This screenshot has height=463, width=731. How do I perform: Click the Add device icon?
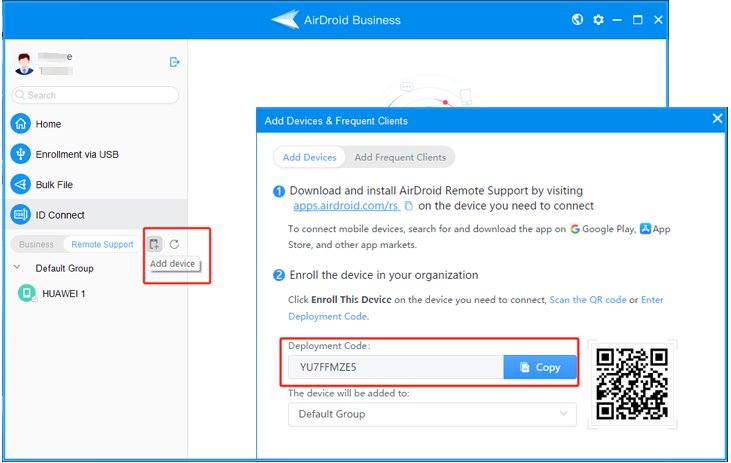click(x=154, y=244)
